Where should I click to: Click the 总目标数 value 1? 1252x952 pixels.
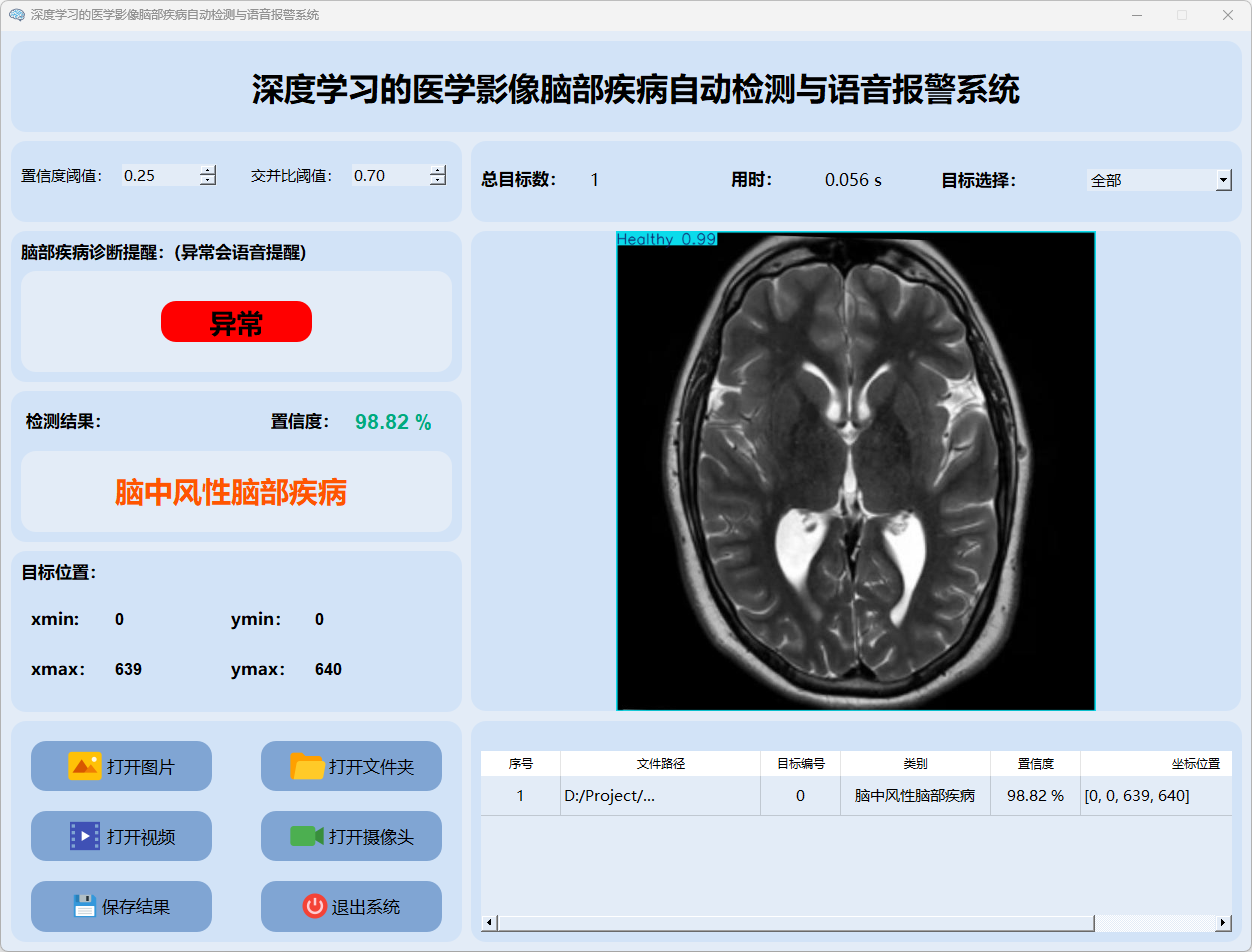click(594, 181)
